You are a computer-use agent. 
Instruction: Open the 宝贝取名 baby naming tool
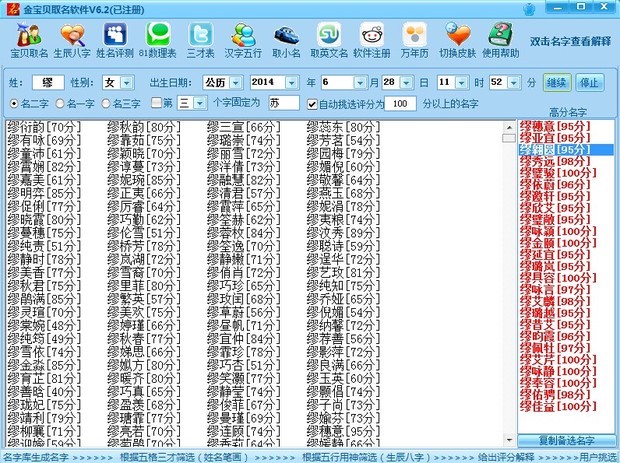pos(28,41)
